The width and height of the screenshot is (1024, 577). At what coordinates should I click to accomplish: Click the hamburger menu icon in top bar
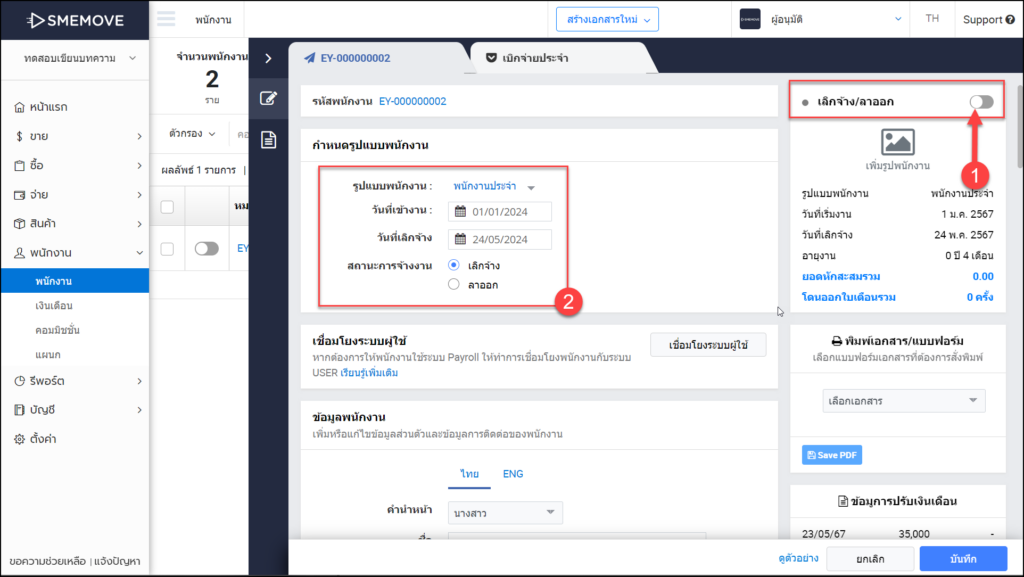click(166, 19)
